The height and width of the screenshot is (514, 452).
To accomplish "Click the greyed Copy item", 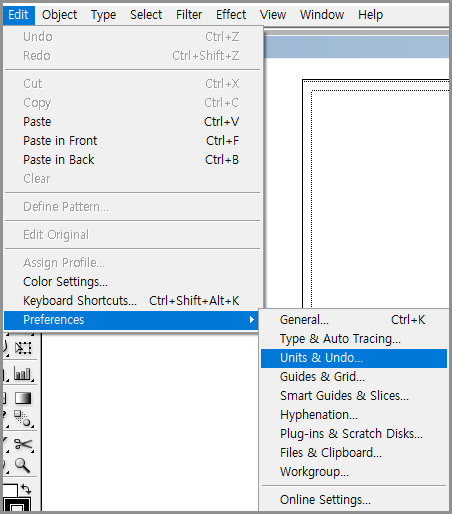I will (131, 103).
